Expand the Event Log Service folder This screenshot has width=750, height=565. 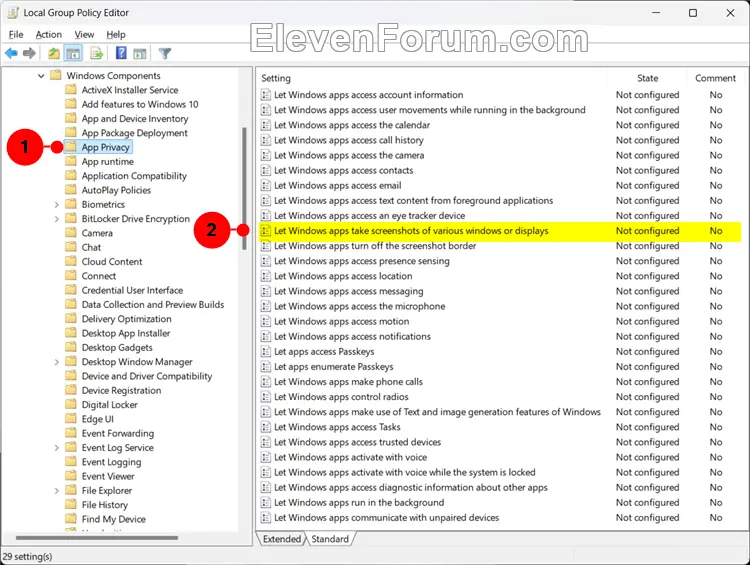[56, 448]
